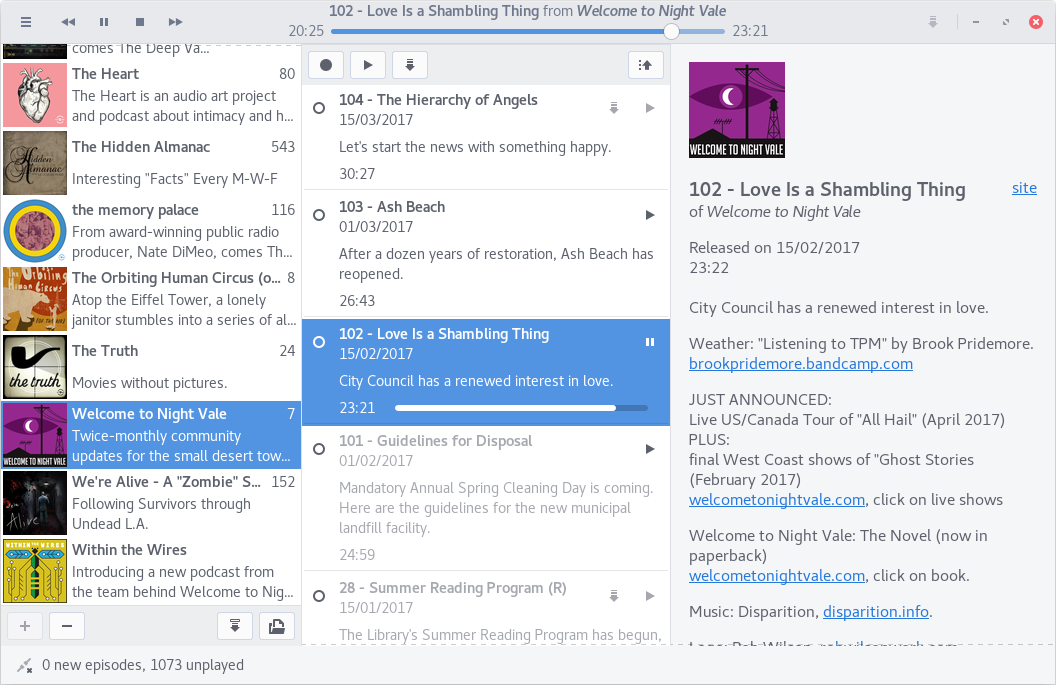
Task: Click episode count 543 of Hidden Almanac
Action: coord(283,147)
